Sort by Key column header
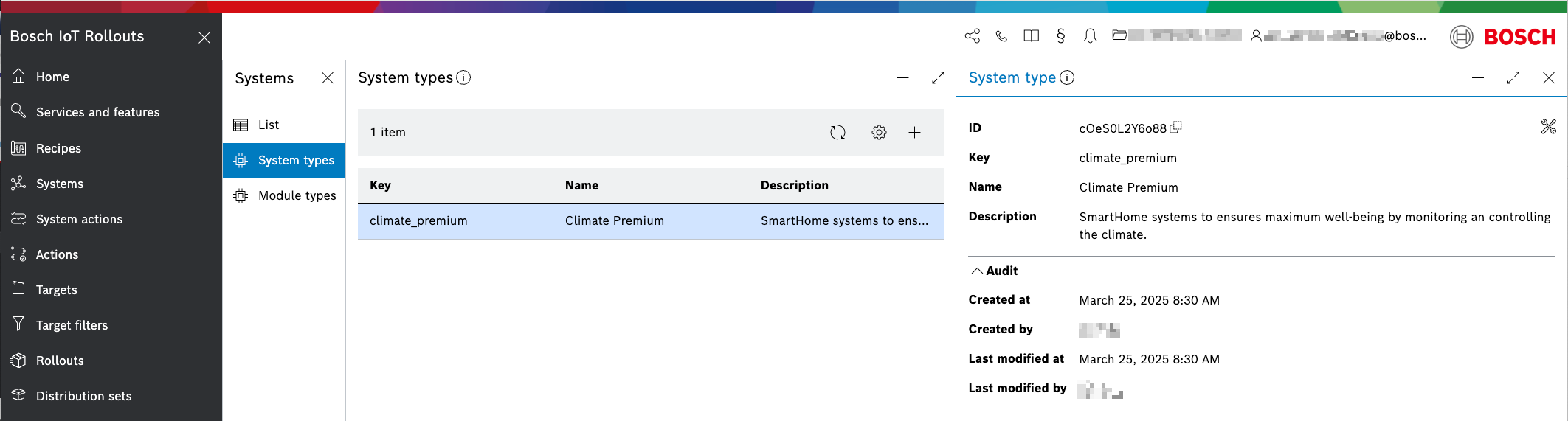Viewport: 1568px width, 421px height. pos(380,186)
